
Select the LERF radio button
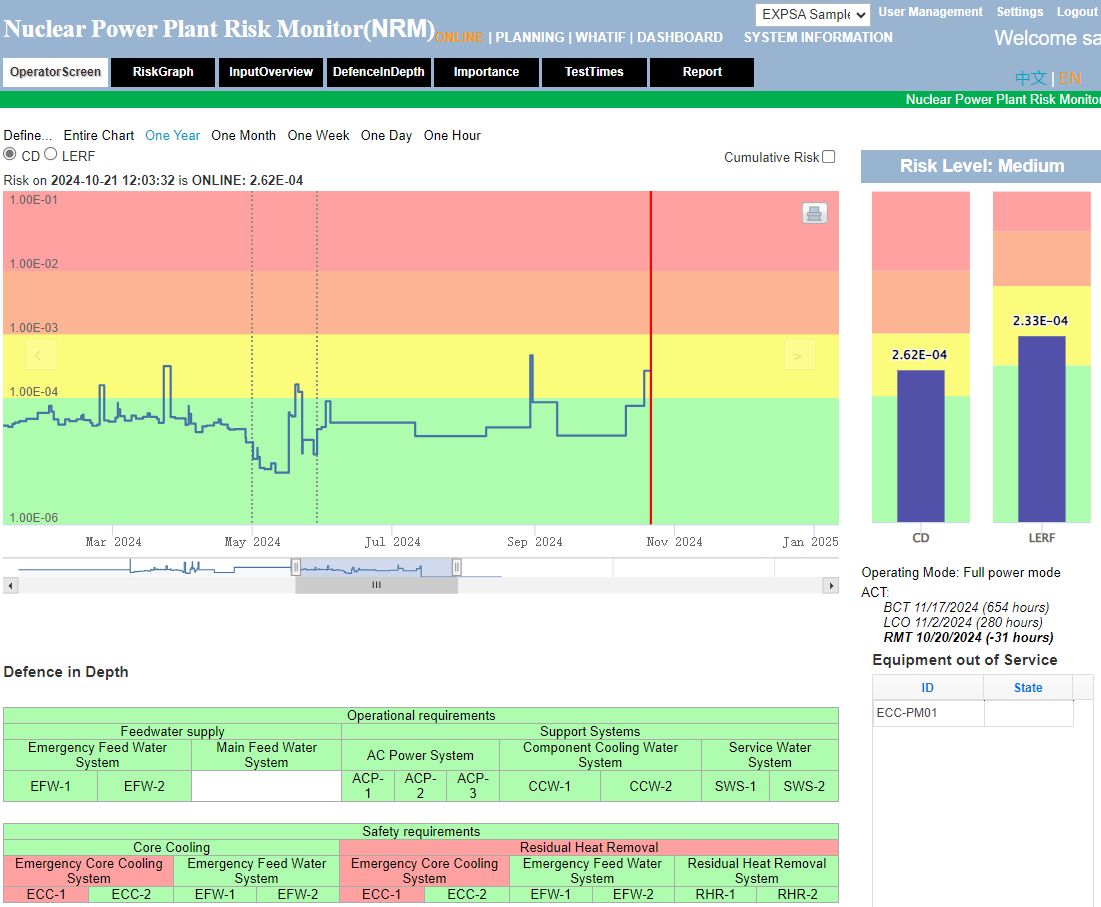[x=50, y=155]
